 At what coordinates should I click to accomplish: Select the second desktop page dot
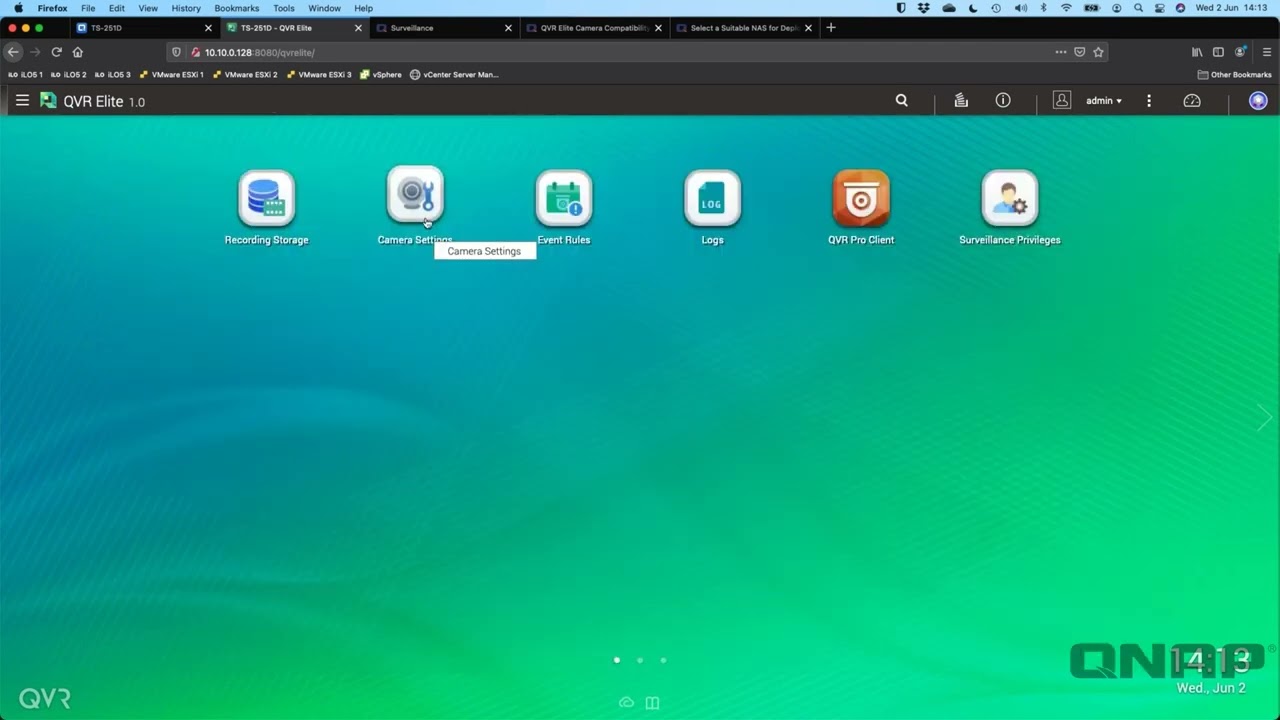pyautogui.click(x=640, y=660)
